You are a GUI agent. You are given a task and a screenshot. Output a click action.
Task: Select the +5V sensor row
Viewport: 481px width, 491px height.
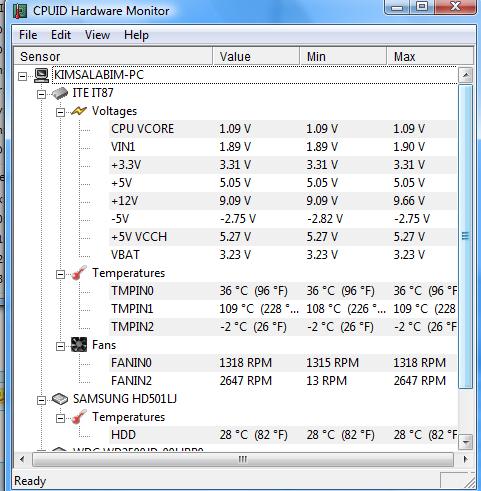pyautogui.click(x=283, y=183)
